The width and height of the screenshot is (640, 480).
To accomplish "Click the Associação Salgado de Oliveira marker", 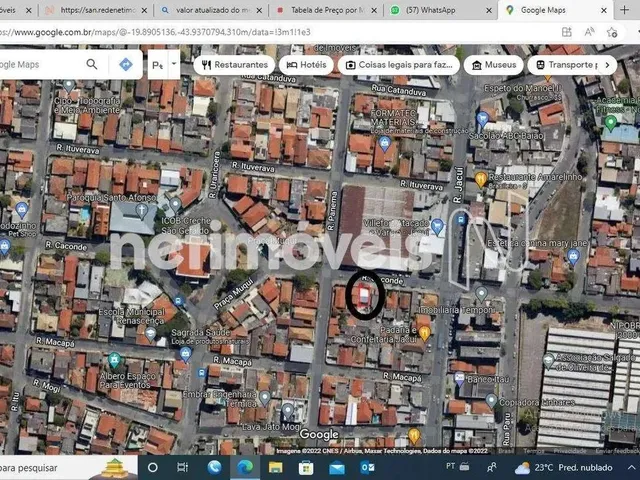I will tap(549, 360).
